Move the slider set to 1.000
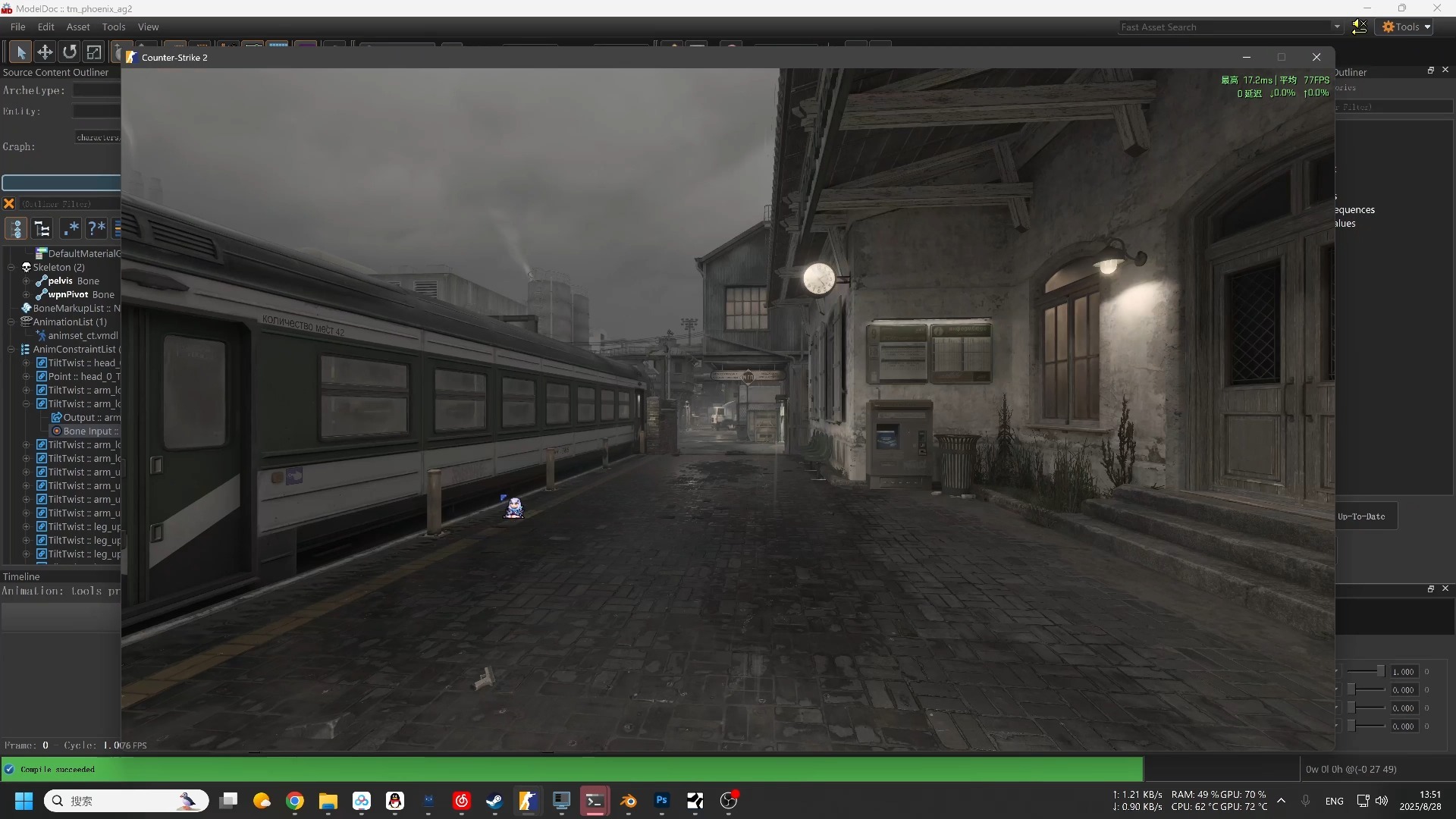The height and width of the screenshot is (819, 1456). click(x=1381, y=671)
